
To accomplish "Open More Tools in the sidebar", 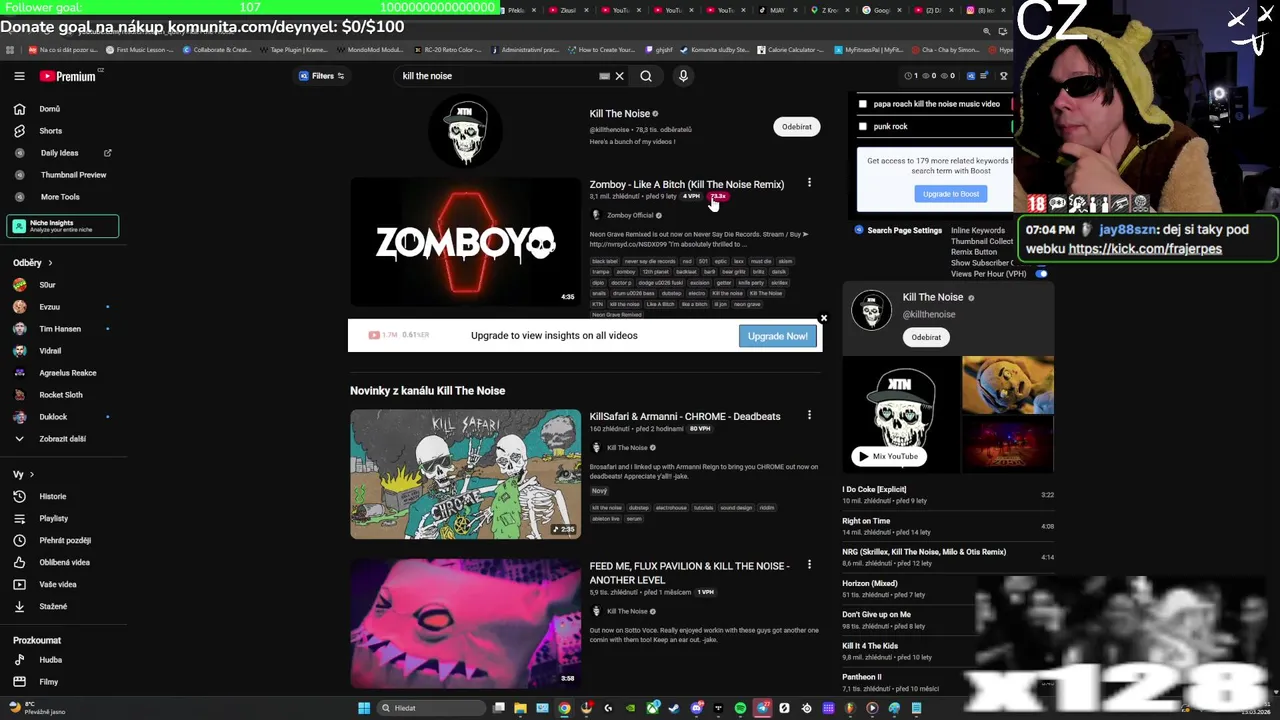I will tap(60, 197).
